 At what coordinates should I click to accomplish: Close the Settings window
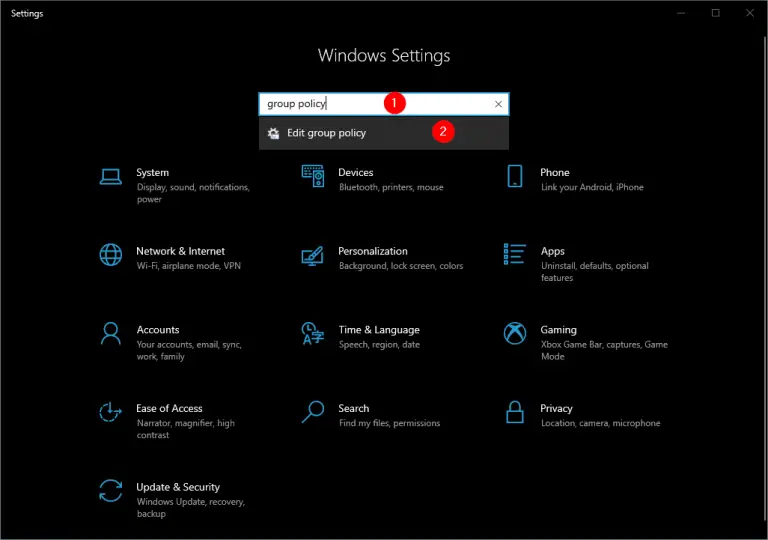pos(750,13)
